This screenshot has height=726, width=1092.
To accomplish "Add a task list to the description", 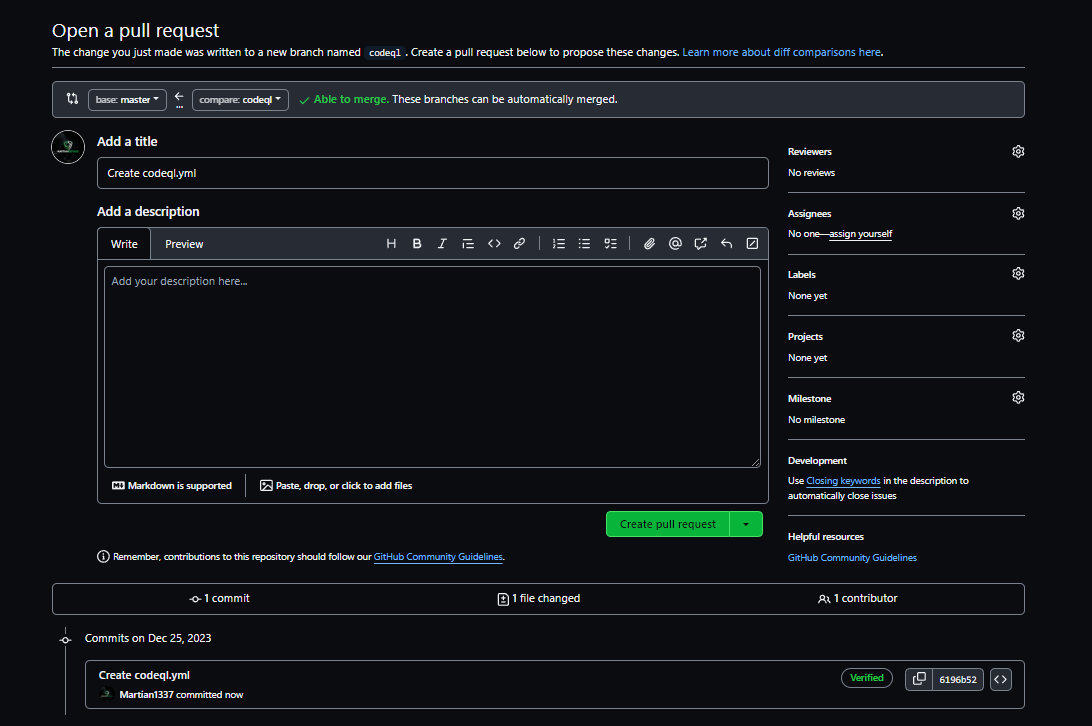I will click(610, 244).
